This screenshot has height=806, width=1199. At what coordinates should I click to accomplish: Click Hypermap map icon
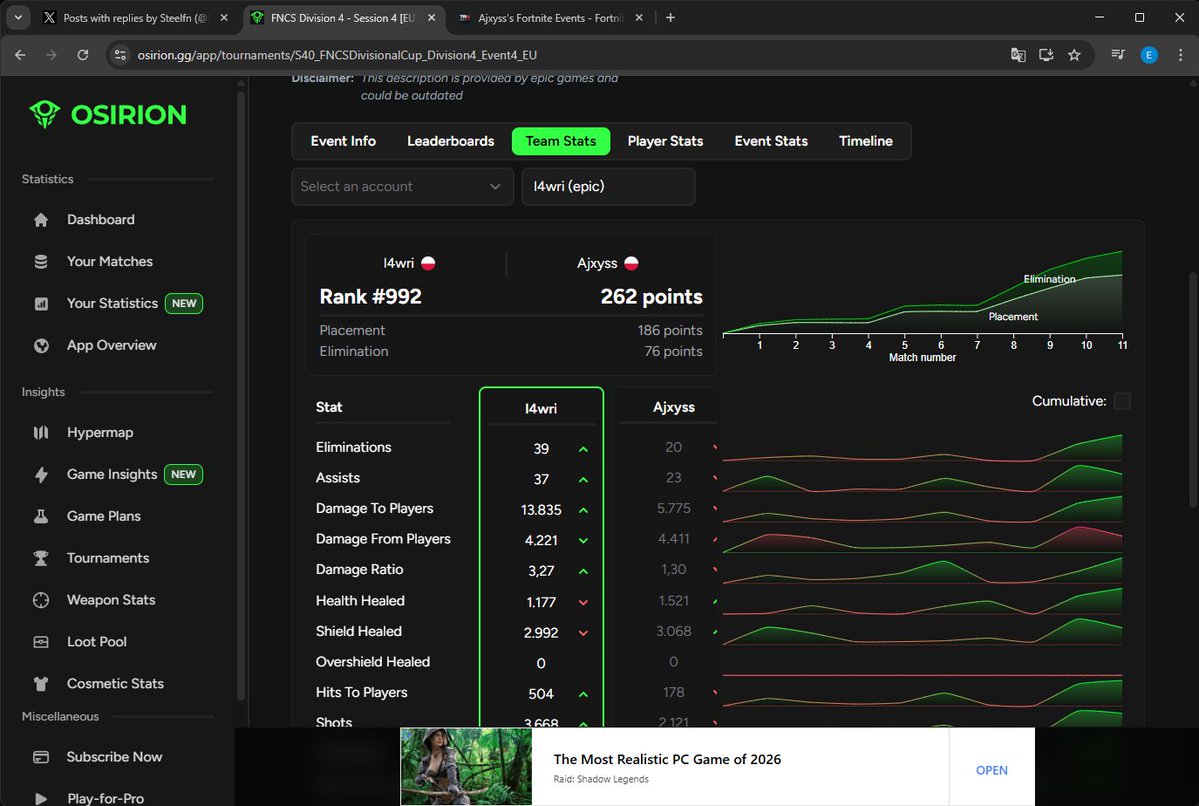[x=41, y=433]
